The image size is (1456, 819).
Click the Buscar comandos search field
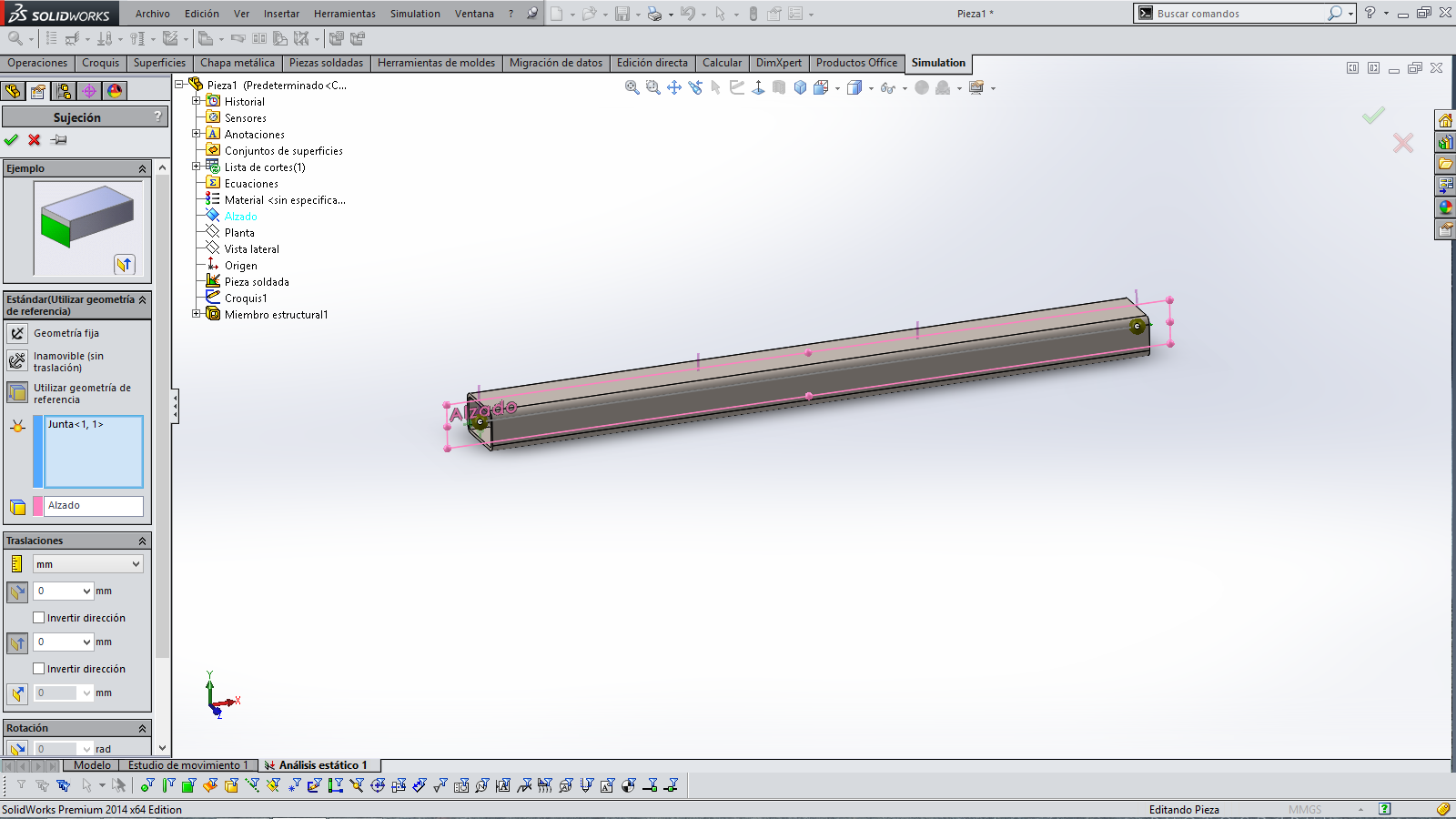tap(1239, 14)
